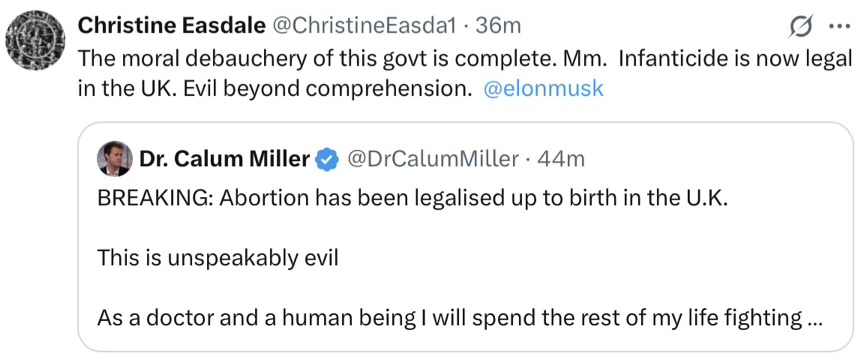Open Dr. Calum Miller's avatar photo
The width and height of the screenshot is (861, 363).
pyautogui.click(x=115, y=159)
